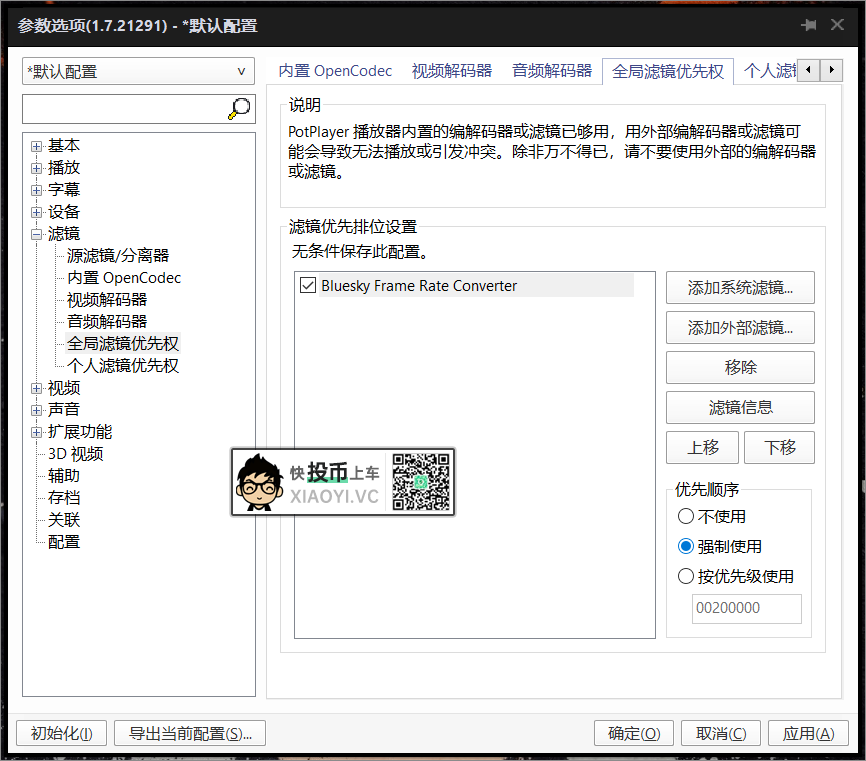Expand the 播放 tree node
Image resolution: width=866 pixels, height=761 pixels.
[x=36, y=168]
